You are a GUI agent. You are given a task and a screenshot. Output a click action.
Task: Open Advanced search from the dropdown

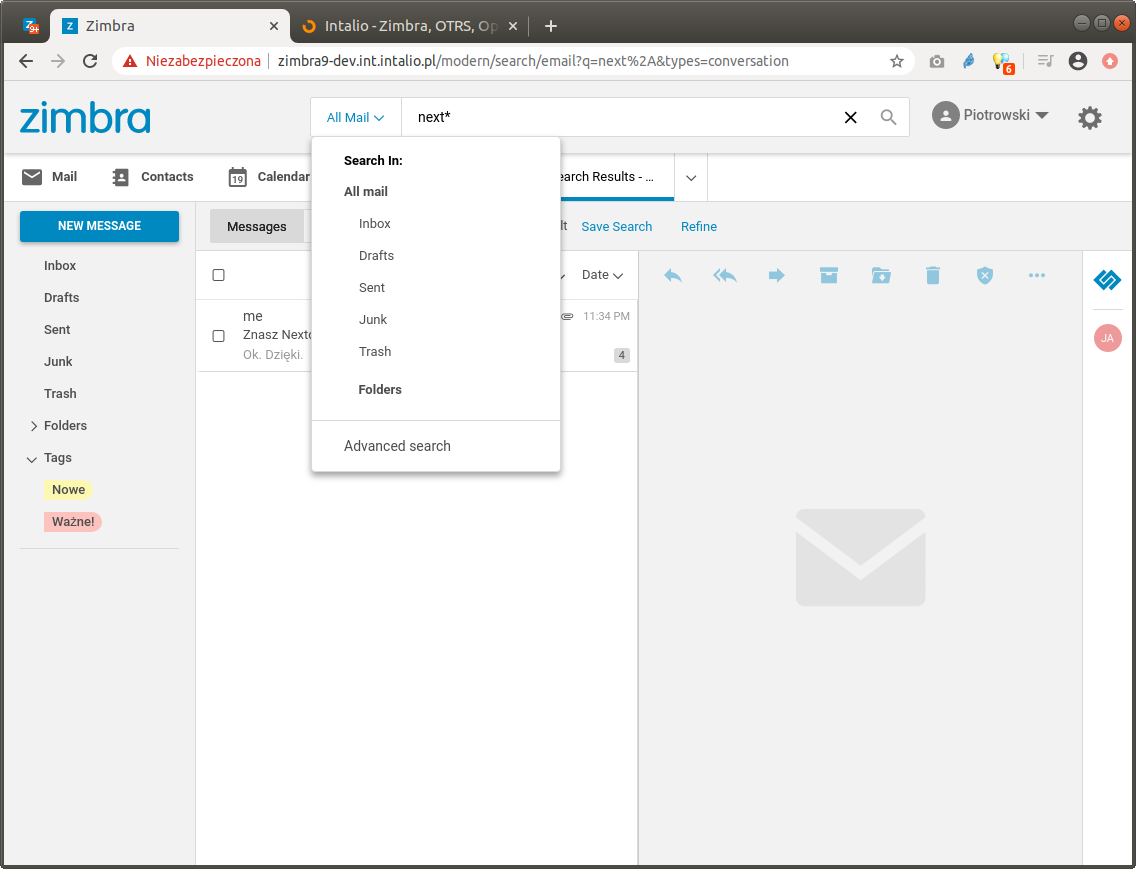[397, 446]
